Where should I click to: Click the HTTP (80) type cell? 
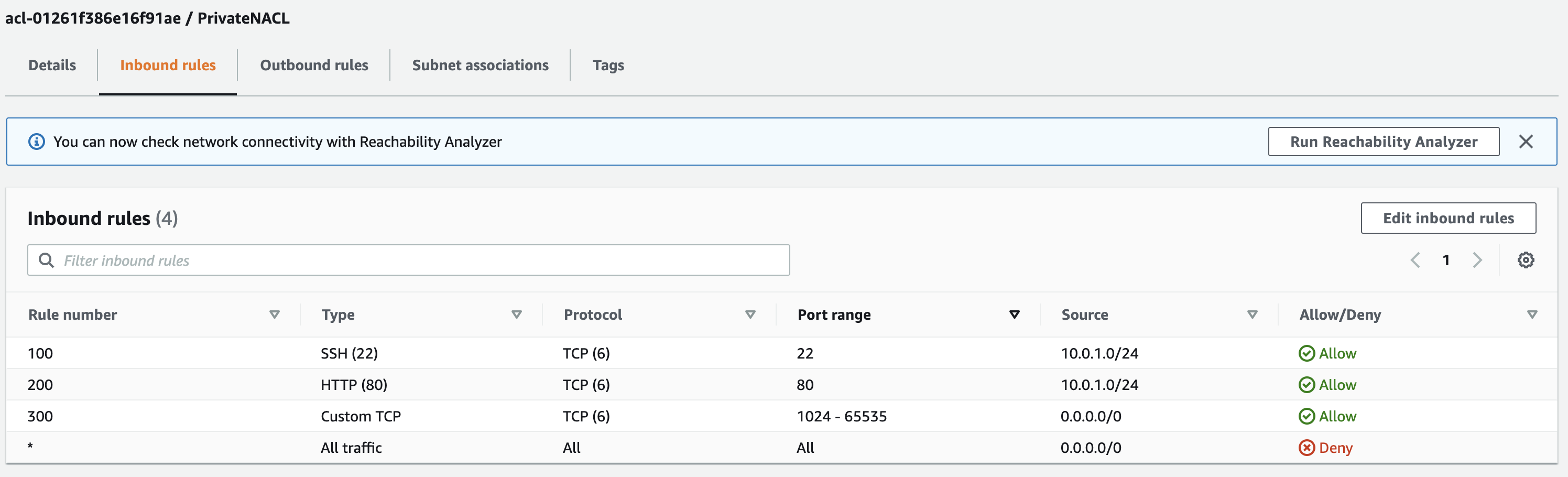(x=354, y=385)
